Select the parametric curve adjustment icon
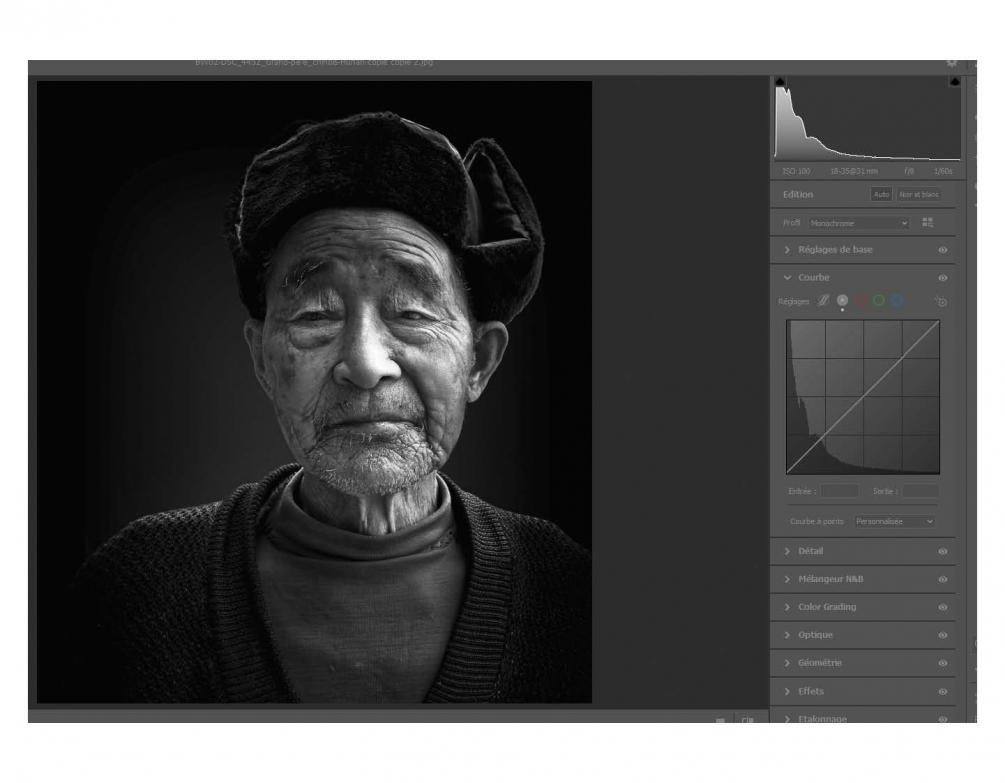1005x783 pixels. coord(824,301)
